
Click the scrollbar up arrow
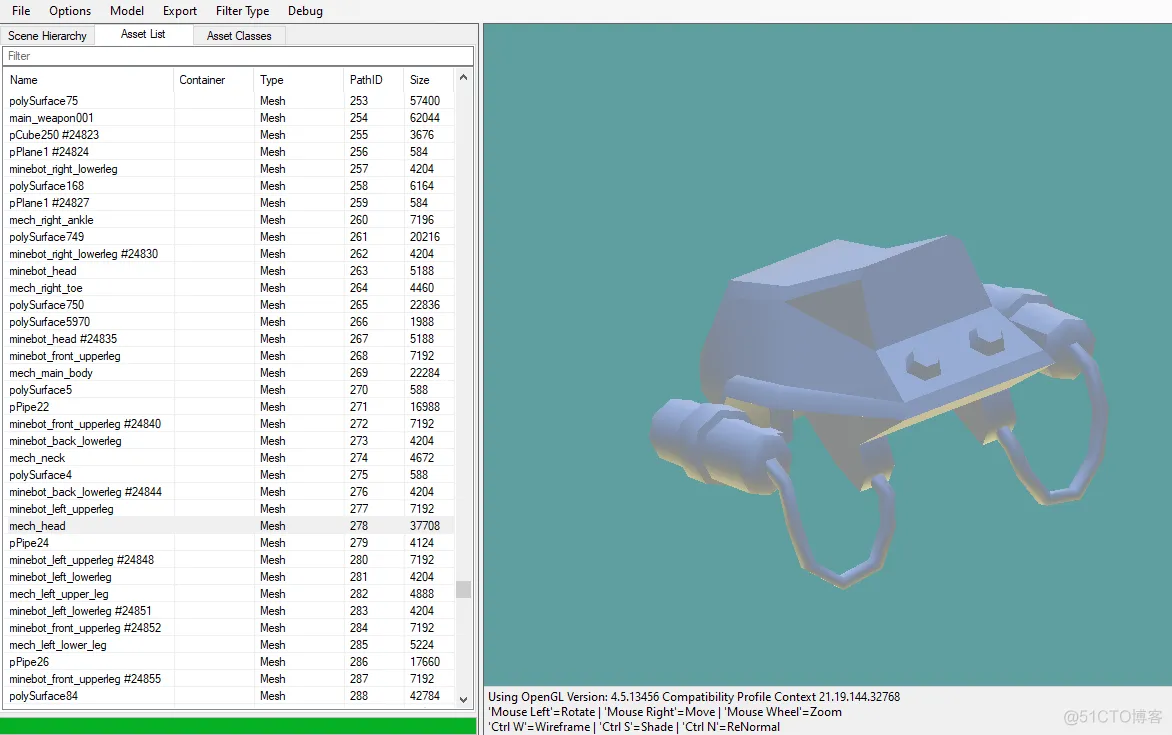pos(463,78)
